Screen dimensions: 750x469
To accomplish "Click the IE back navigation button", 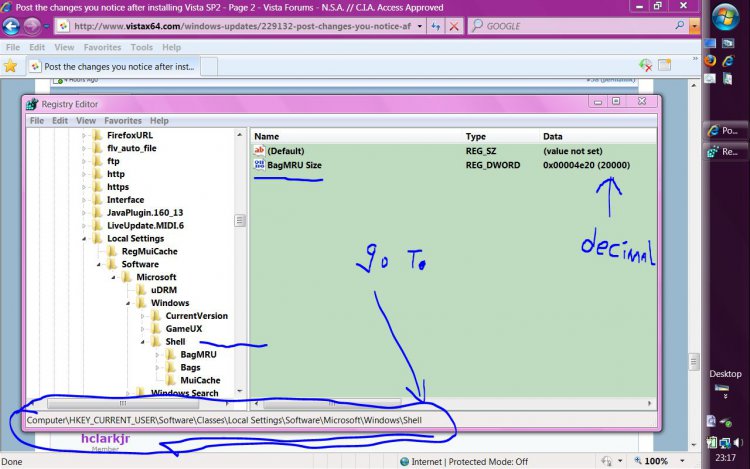I will [x=12, y=26].
